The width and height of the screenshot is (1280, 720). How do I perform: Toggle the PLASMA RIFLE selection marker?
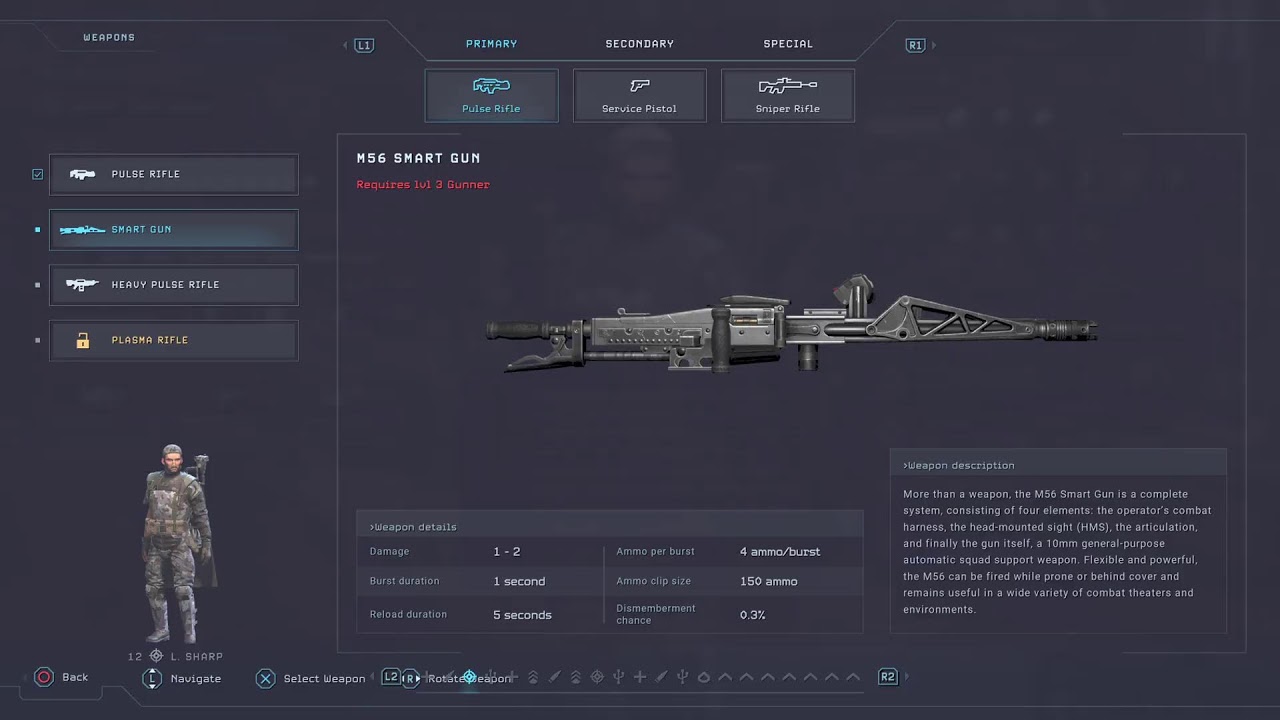tap(38, 340)
